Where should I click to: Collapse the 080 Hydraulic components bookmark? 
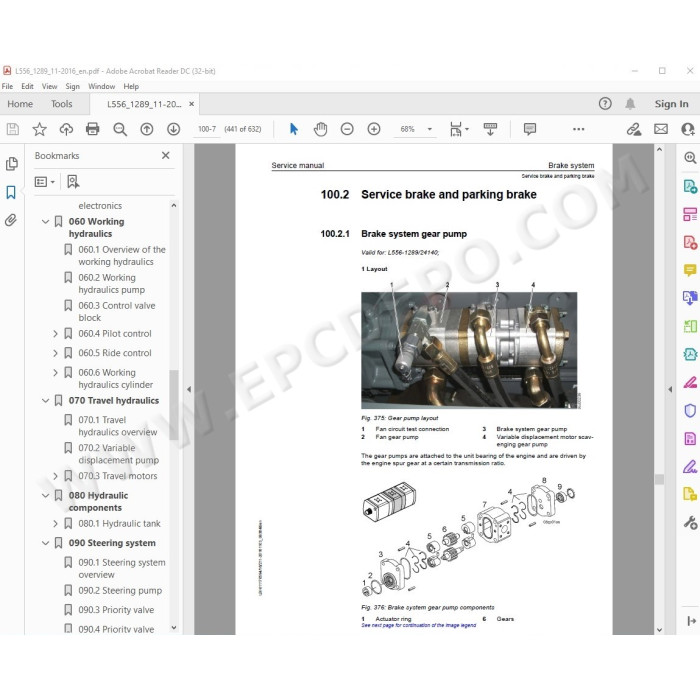(45, 496)
